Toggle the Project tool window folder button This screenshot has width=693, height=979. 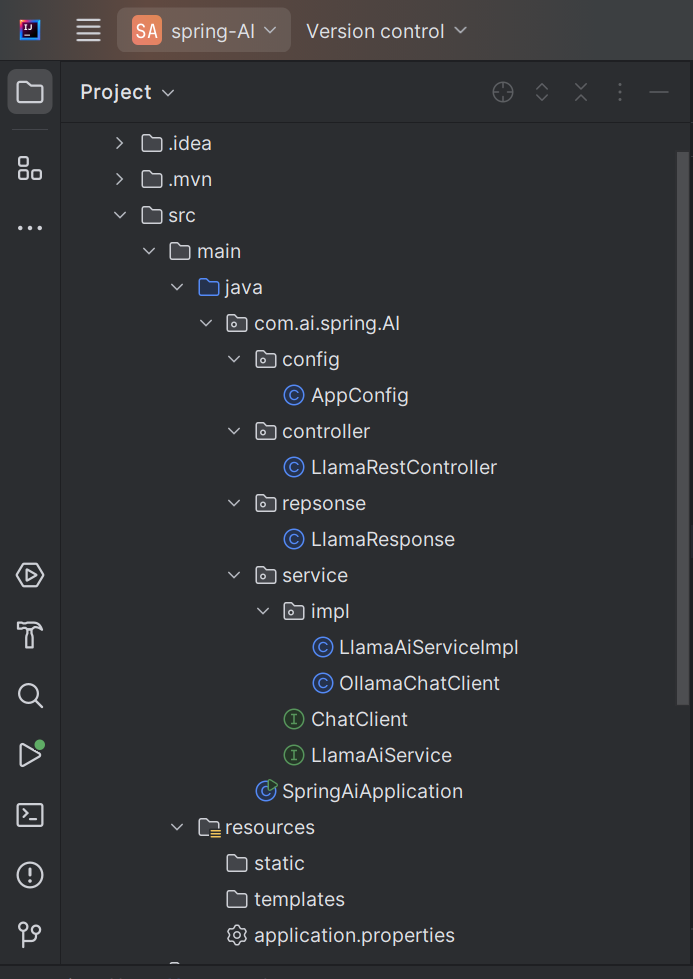pyautogui.click(x=30, y=92)
